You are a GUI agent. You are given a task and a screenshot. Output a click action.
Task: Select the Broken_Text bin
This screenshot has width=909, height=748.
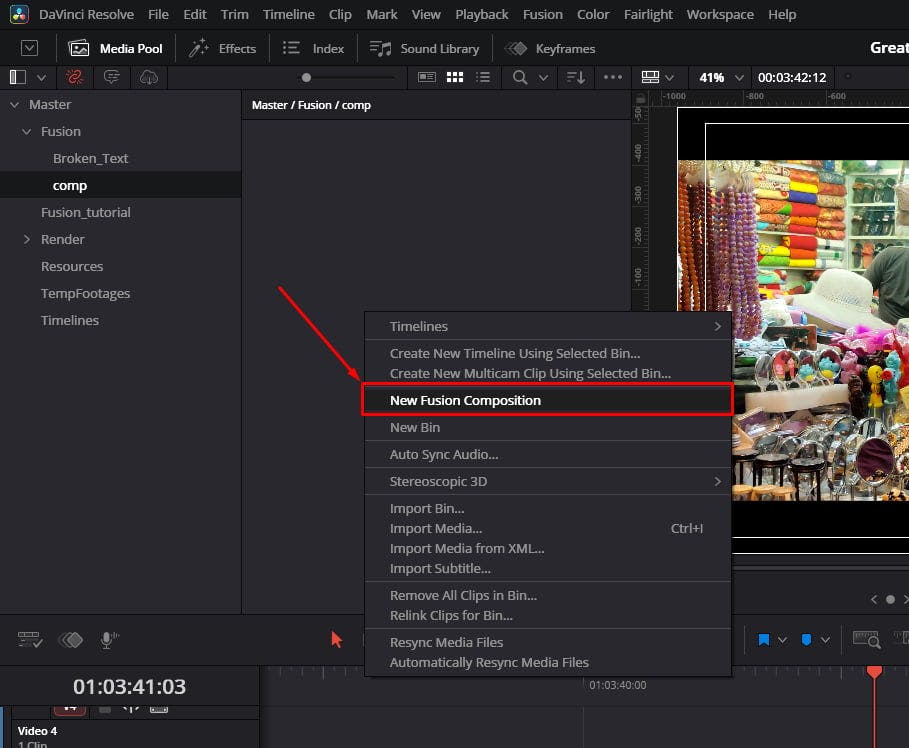click(x=90, y=158)
